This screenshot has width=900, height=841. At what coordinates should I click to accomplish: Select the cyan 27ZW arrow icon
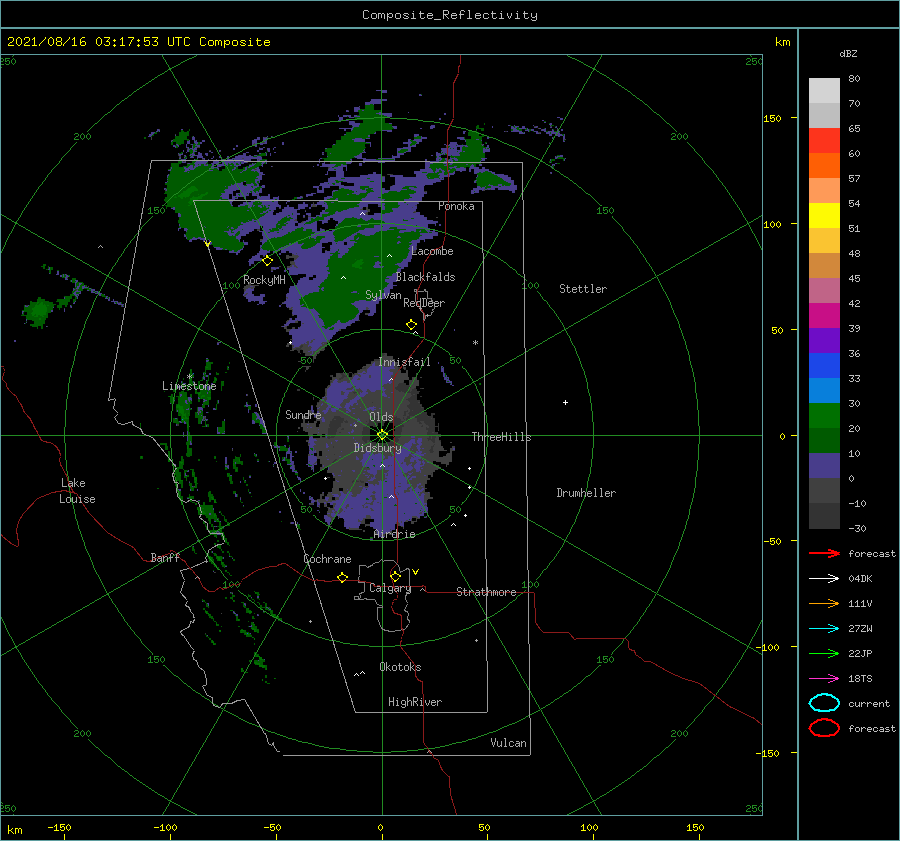tap(824, 629)
